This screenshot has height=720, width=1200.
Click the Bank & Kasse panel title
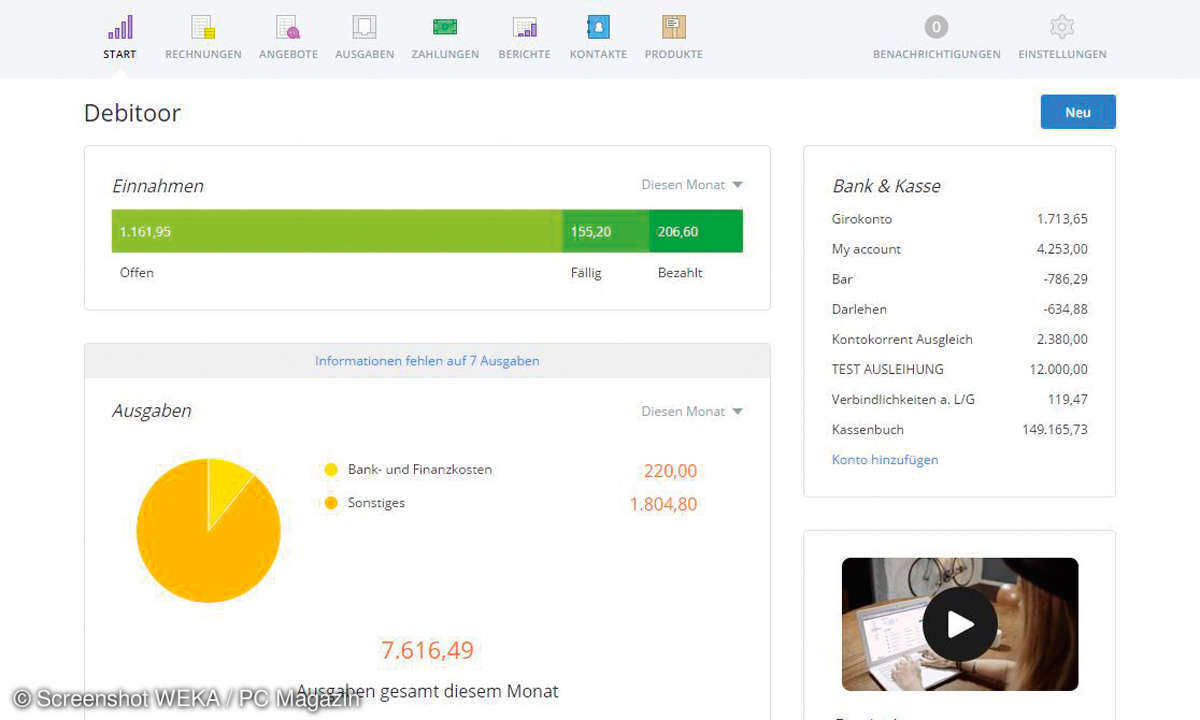pyautogui.click(x=886, y=186)
